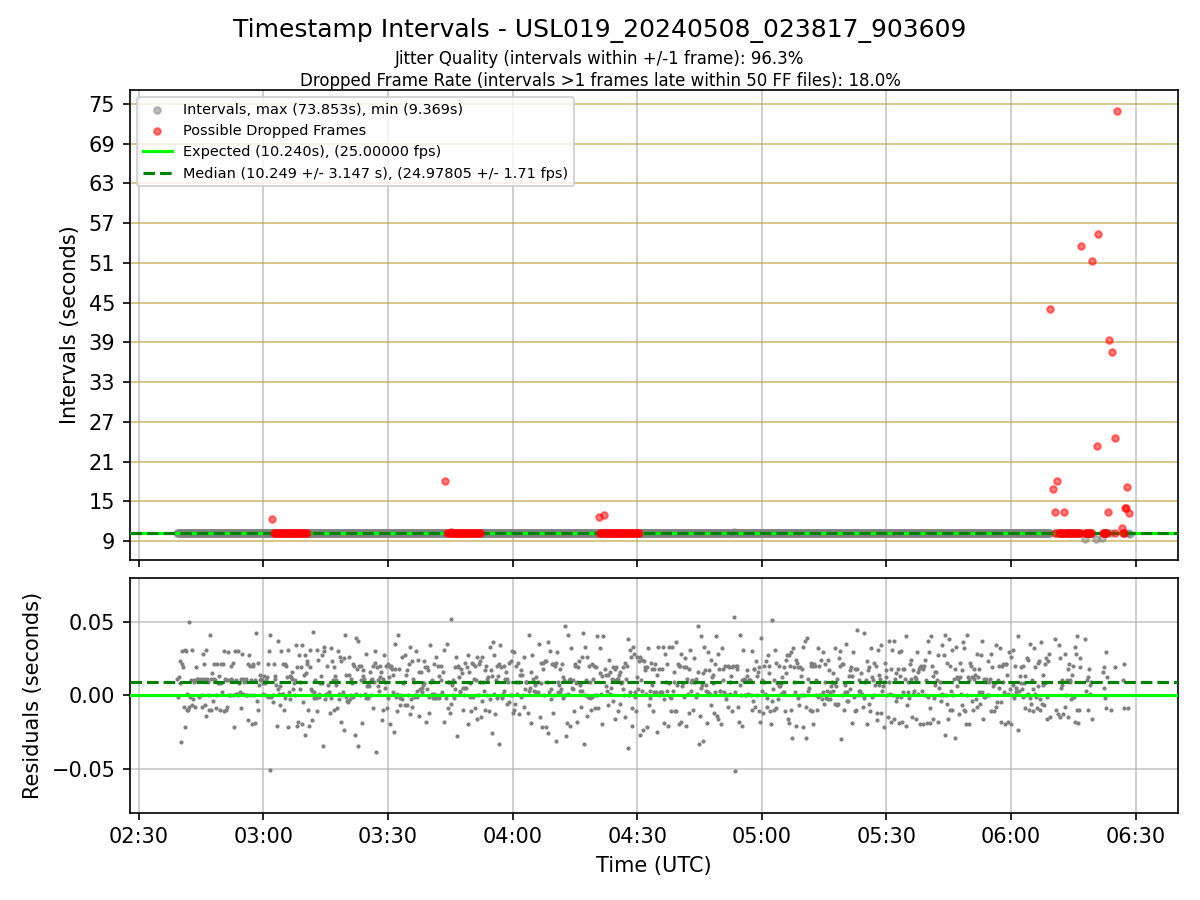
Task: Select the "Jitter Quality" 96.3% subtitle line
Action: [x=599, y=58]
